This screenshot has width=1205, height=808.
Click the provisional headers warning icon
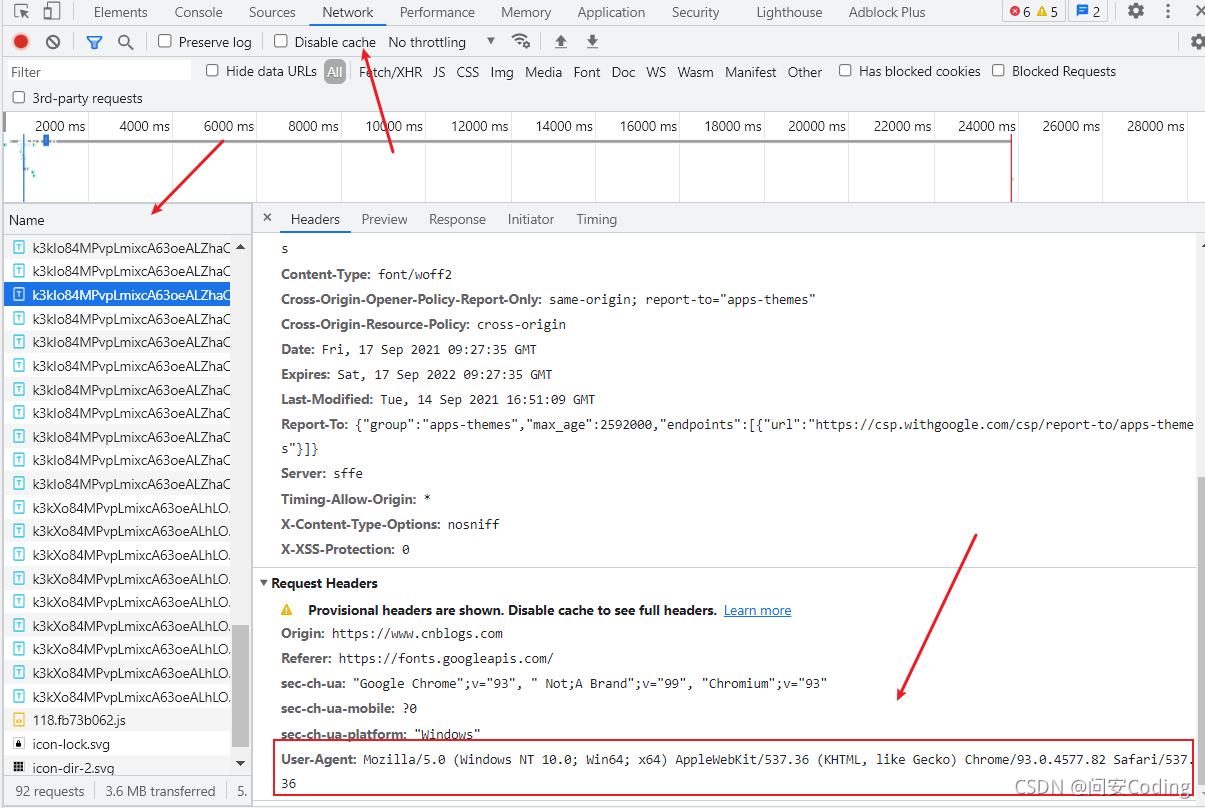point(287,609)
